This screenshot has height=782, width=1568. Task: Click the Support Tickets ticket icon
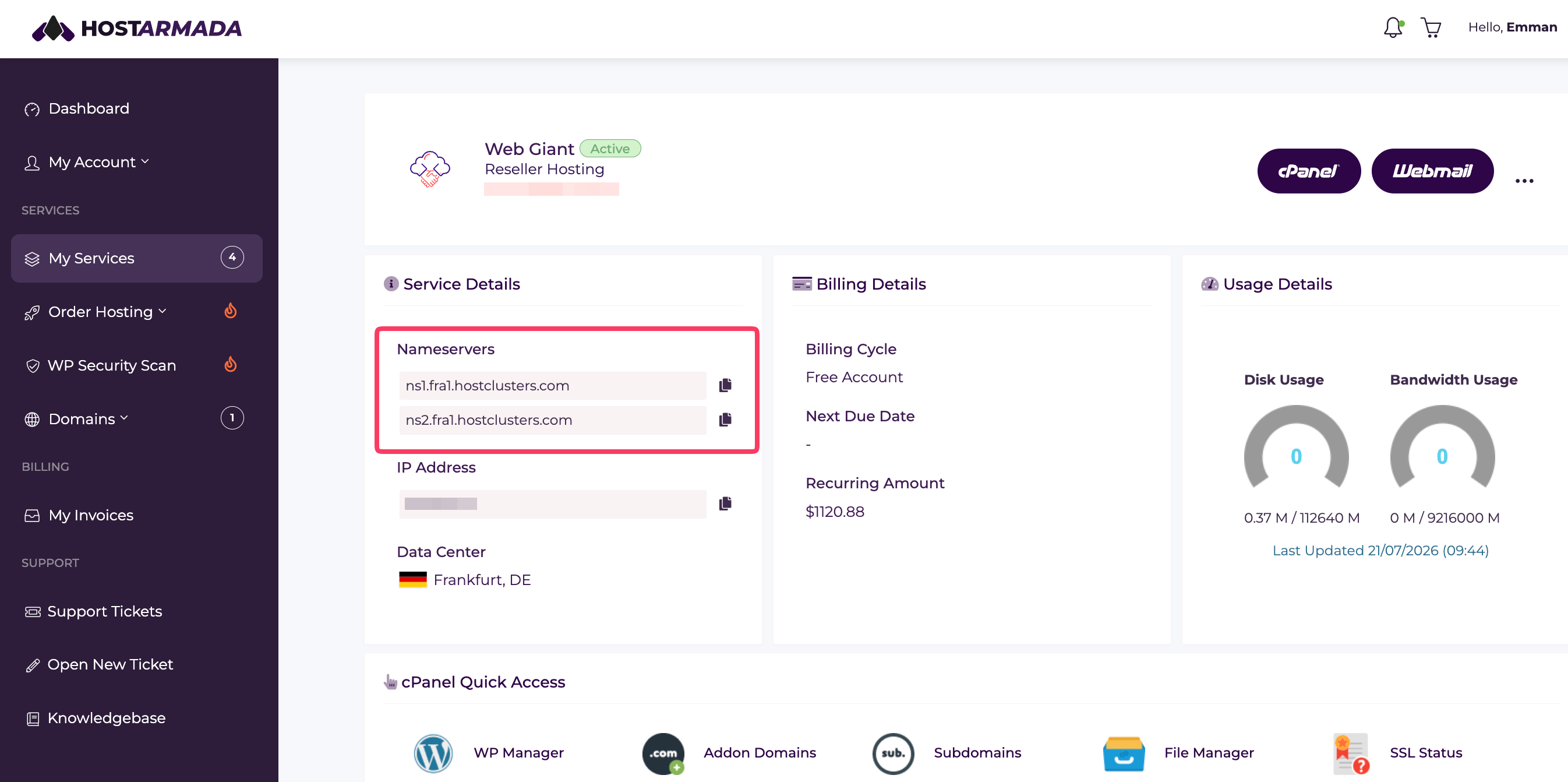[x=33, y=611]
